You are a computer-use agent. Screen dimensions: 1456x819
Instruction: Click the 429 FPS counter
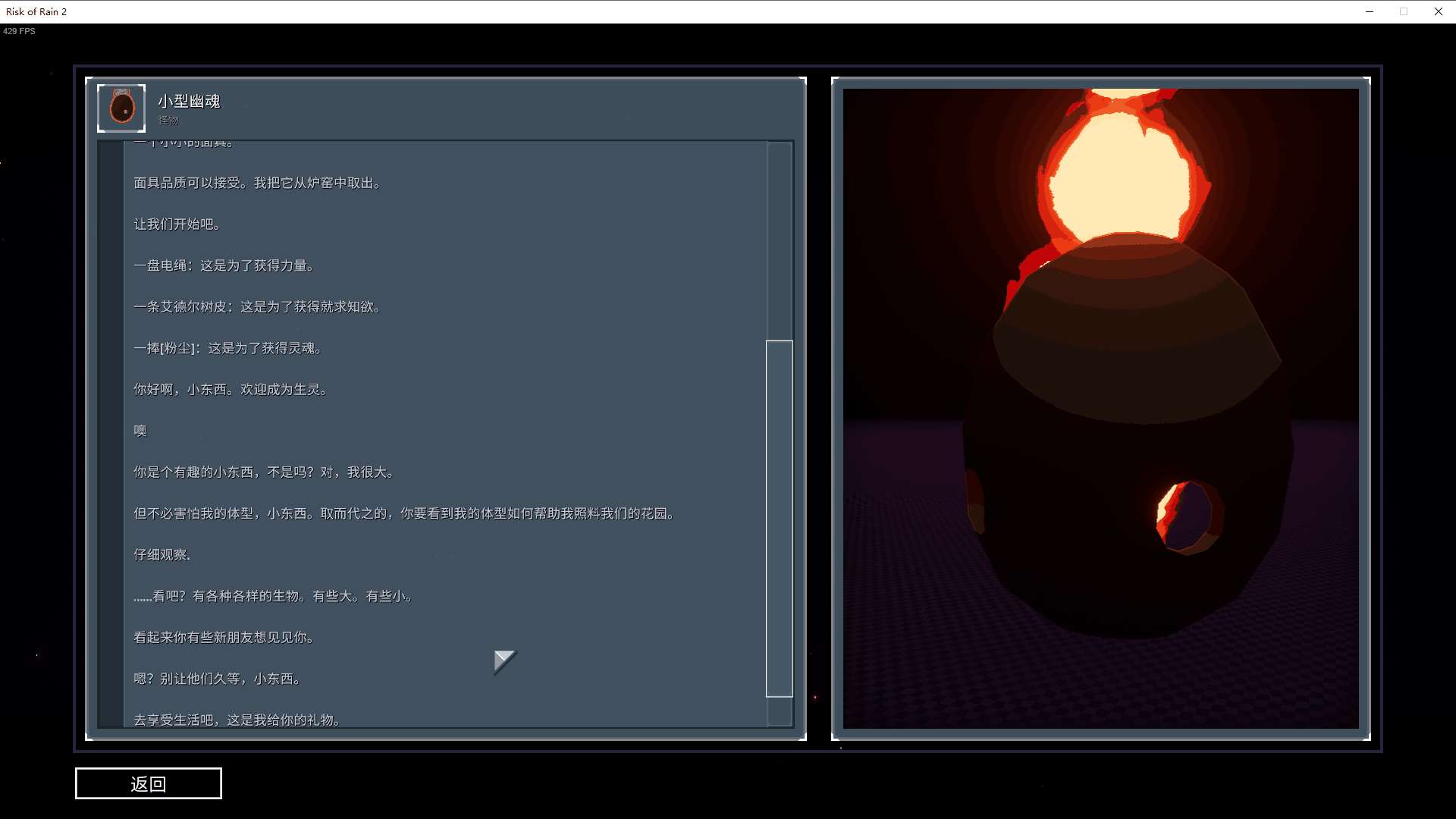pos(19,31)
